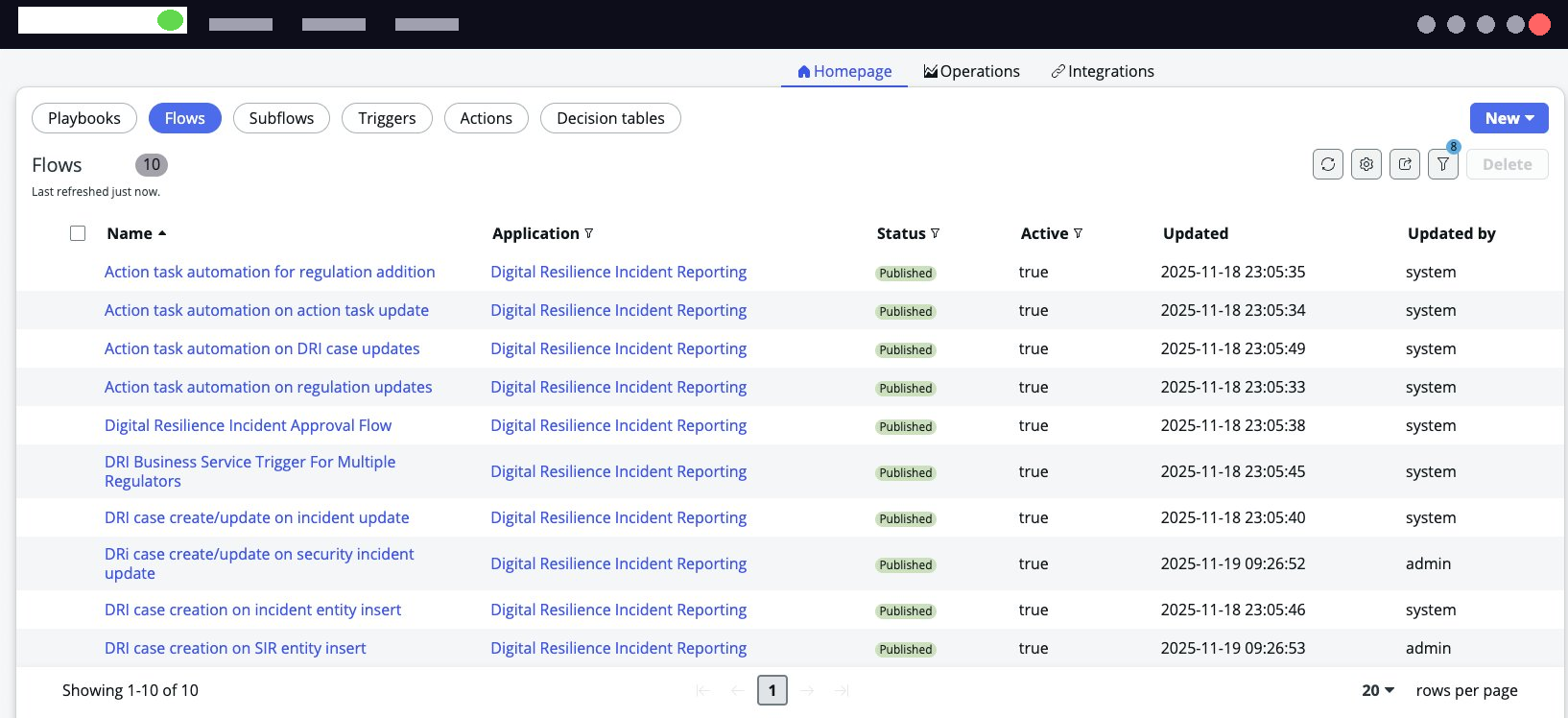Switch to the Triggers tab
The width and height of the screenshot is (1568, 718).
388,118
